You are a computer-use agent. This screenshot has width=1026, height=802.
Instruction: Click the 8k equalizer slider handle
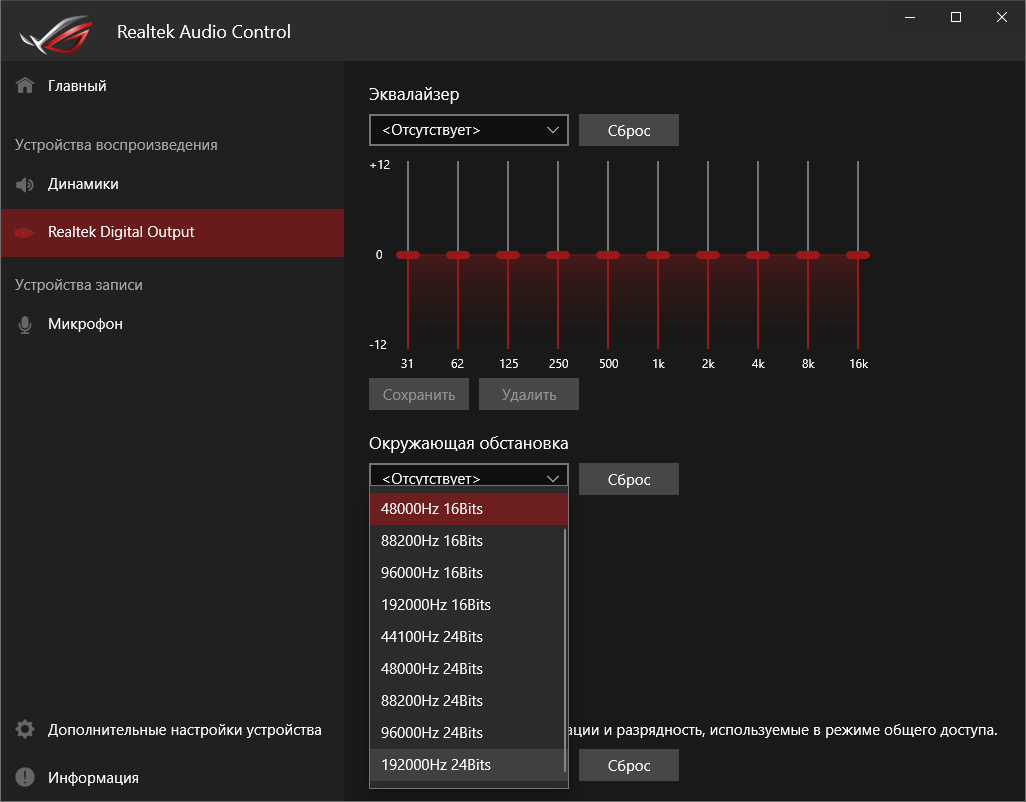click(x=808, y=255)
